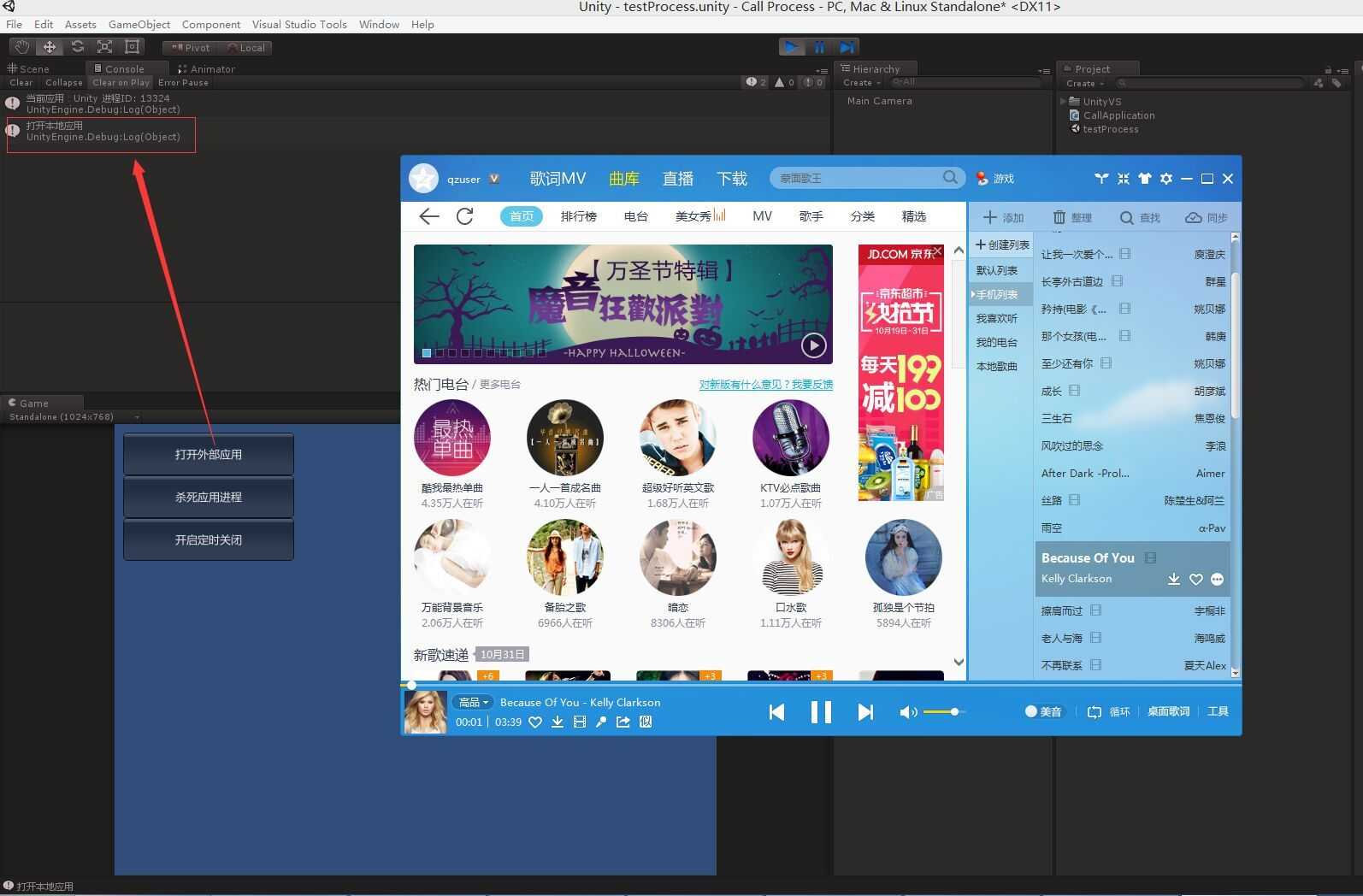This screenshot has height=896, width=1363.
Task: Select the Hand tool in Unity toolbar
Action: click(x=22, y=47)
